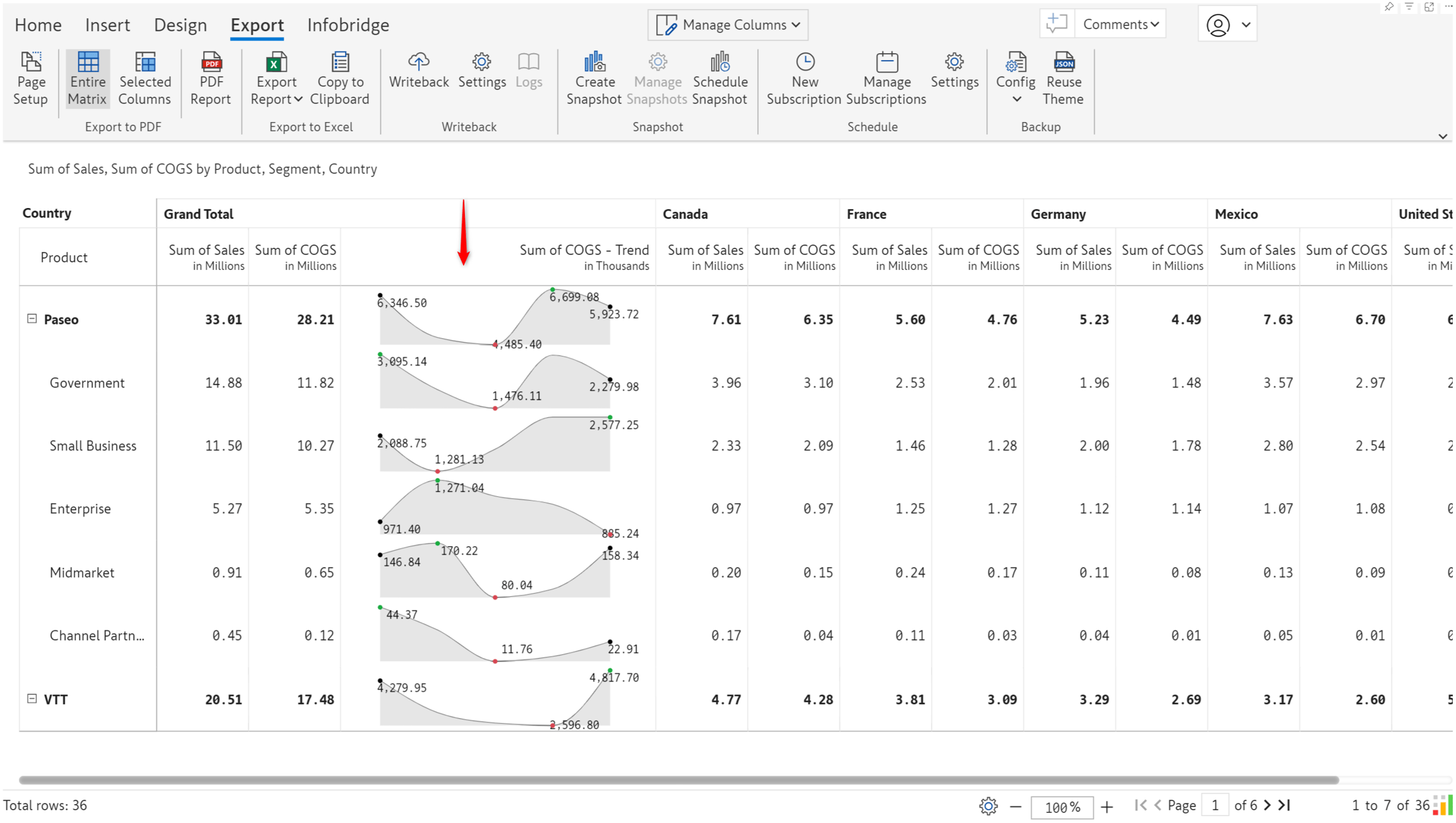Generate a PDF Report
The height and width of the screenshot is (823, 1456).
[210, 78]
